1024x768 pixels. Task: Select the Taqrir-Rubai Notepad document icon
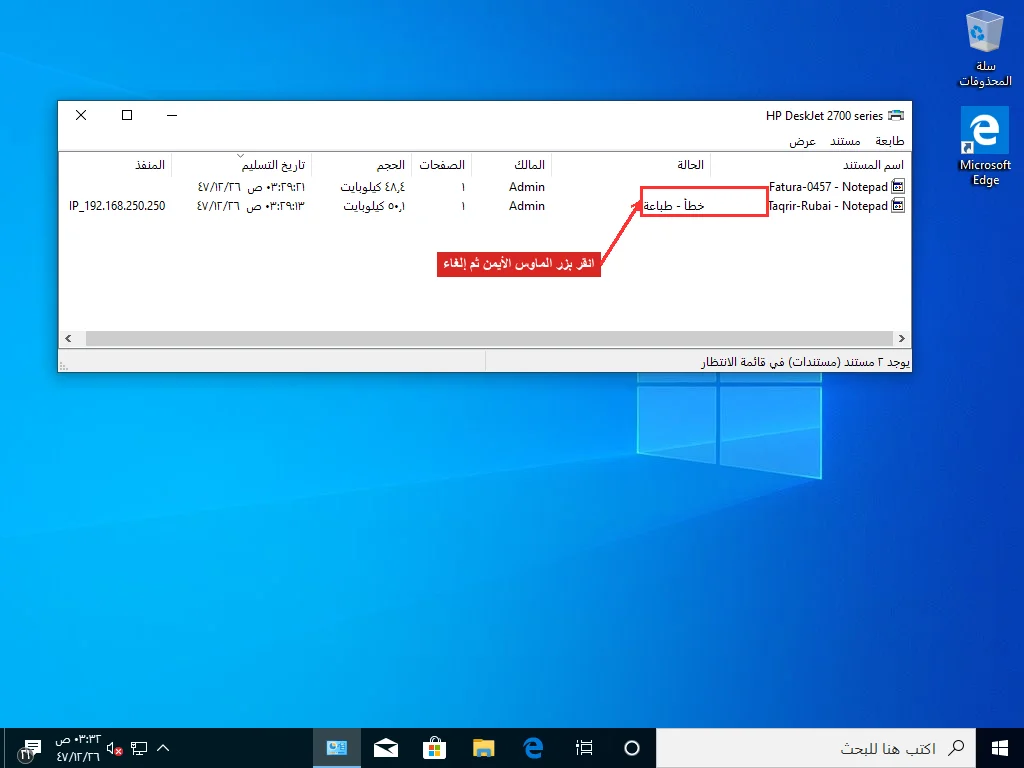pyautogui.click(x=898, y=206)
